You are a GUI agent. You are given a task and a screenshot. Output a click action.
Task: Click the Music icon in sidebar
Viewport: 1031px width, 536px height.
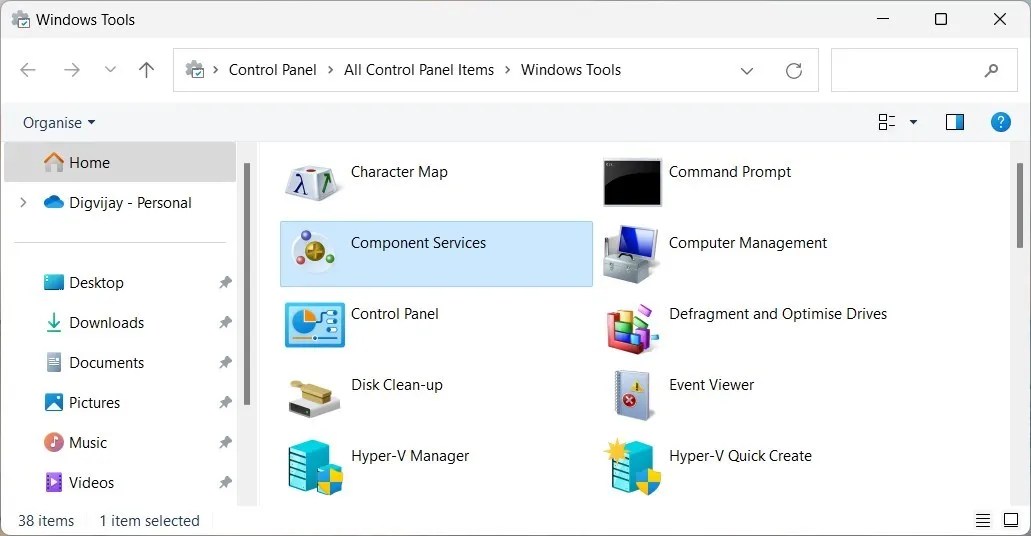(53, 442)
